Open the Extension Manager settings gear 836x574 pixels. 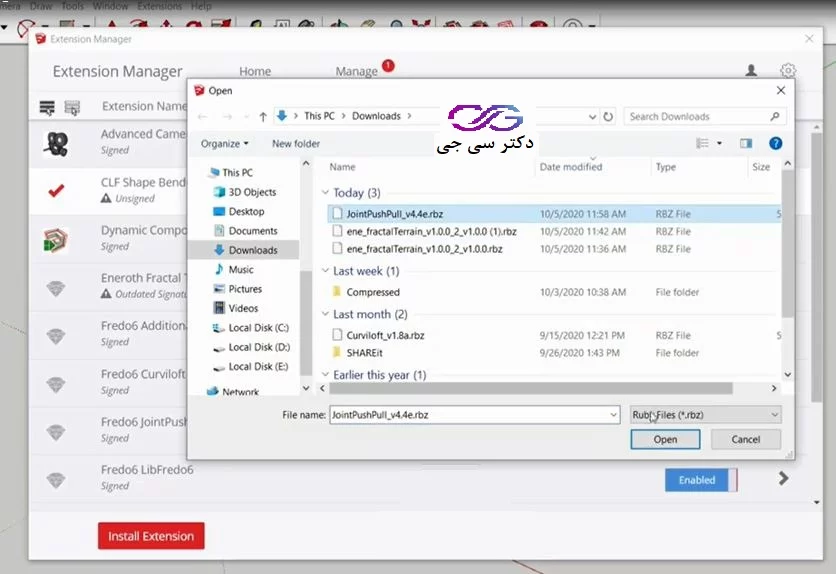pos(787,70)
